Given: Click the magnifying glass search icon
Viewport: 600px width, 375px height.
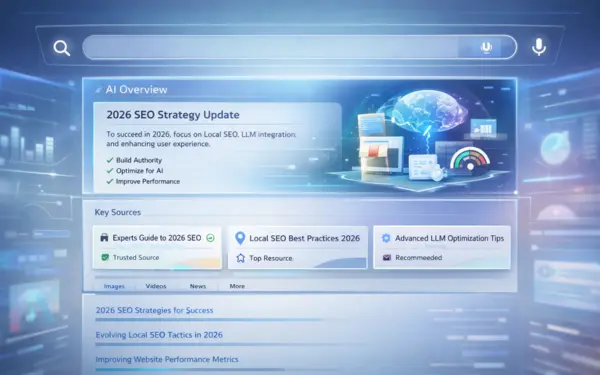Looking at the screenshot, I should (x=62, y=48).
